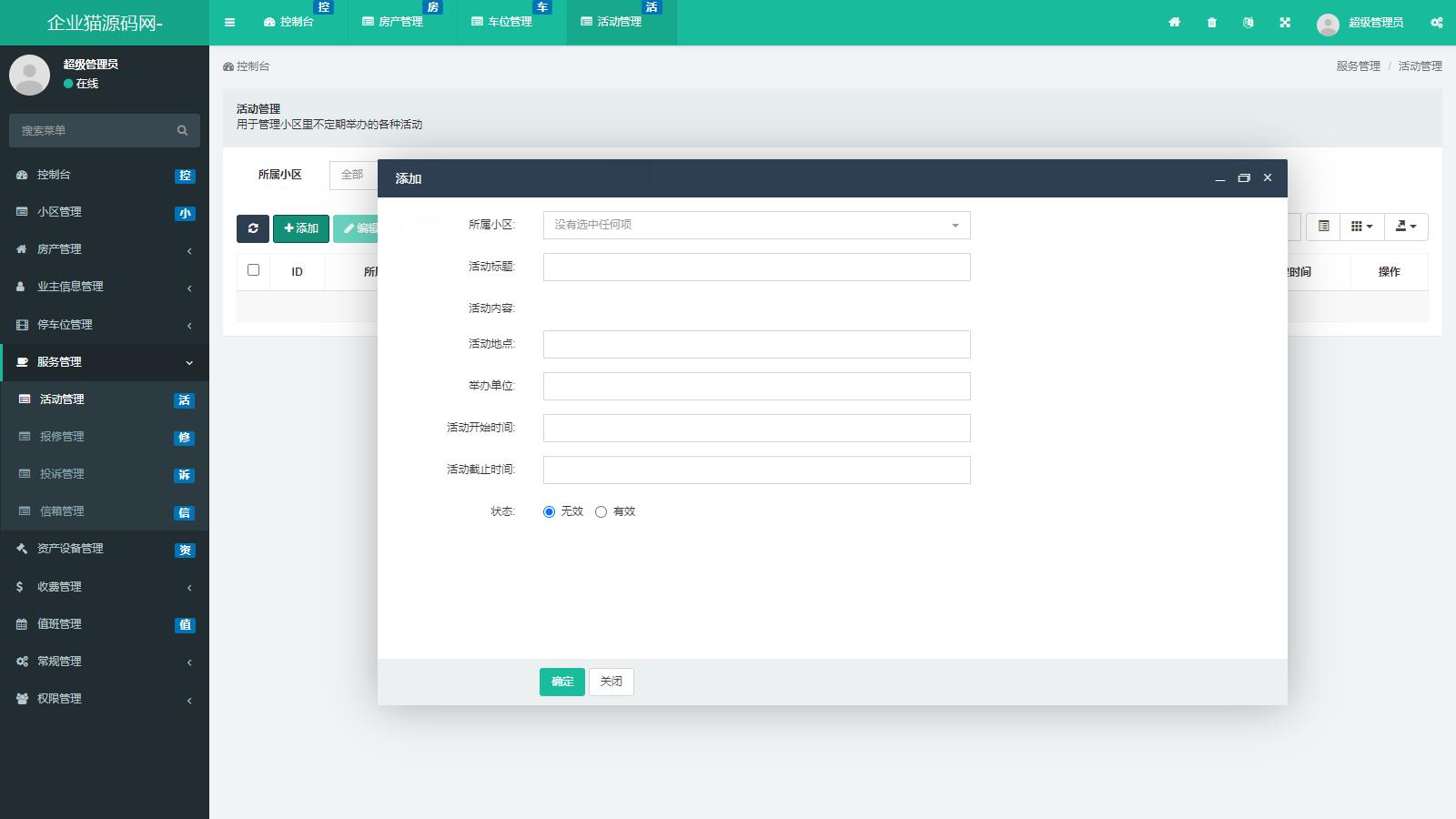Open 控制台 in the sidebar menu
This screenshot has width=1456, height=819.
[x=105, y=175]
